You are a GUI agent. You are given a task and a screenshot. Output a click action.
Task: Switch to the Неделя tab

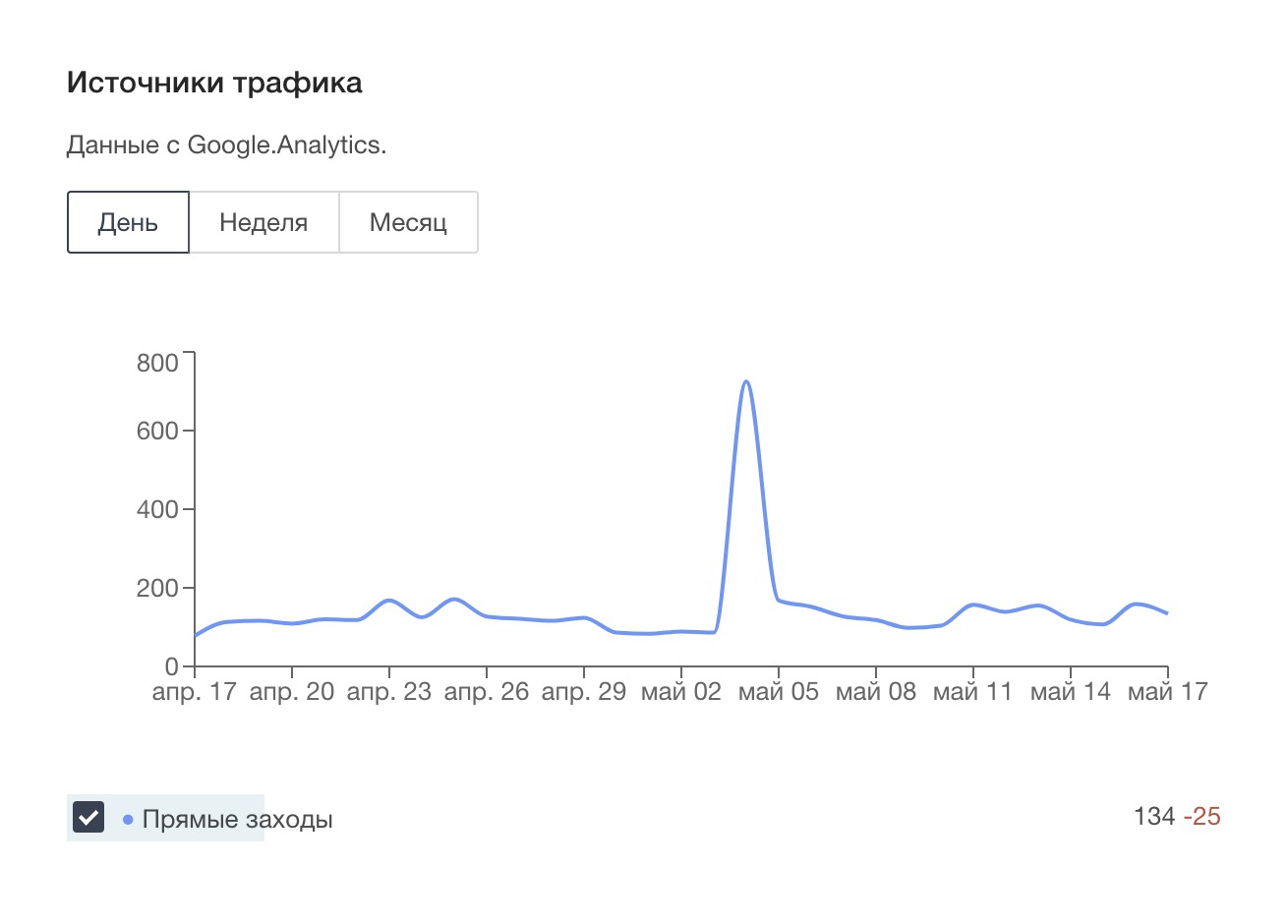pos(263,222)
